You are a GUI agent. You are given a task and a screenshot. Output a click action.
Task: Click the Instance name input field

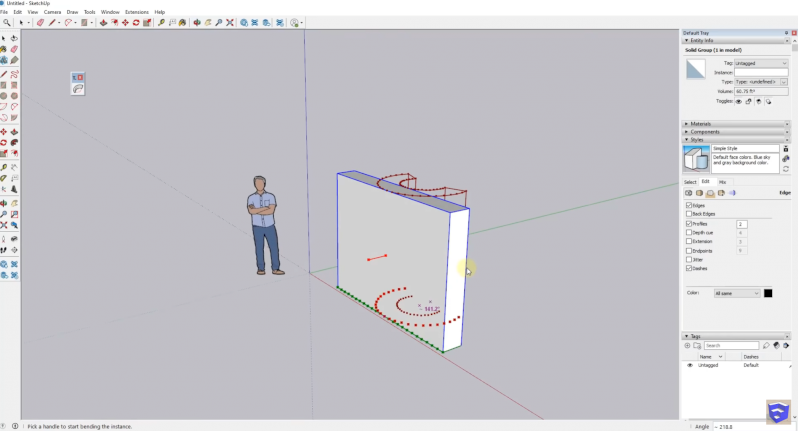(761, 72)
